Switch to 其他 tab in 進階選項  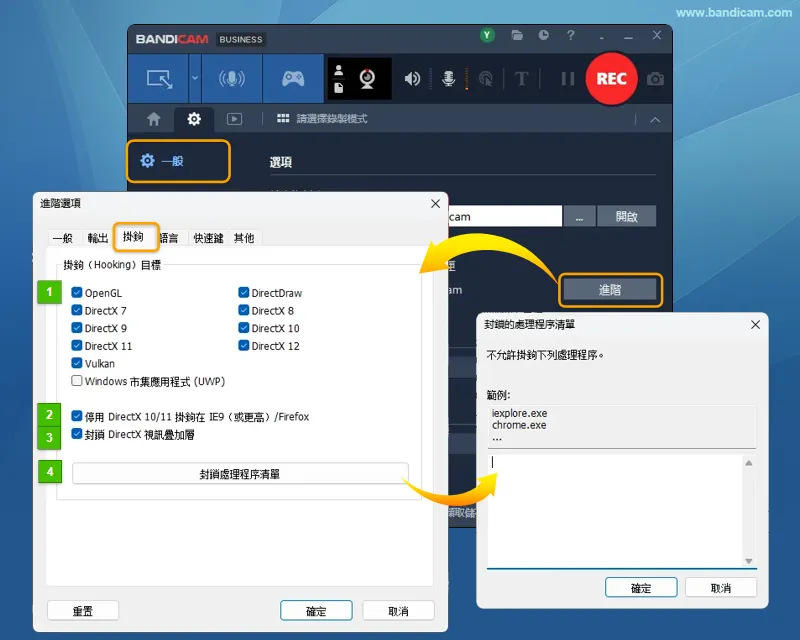[244, 238]
